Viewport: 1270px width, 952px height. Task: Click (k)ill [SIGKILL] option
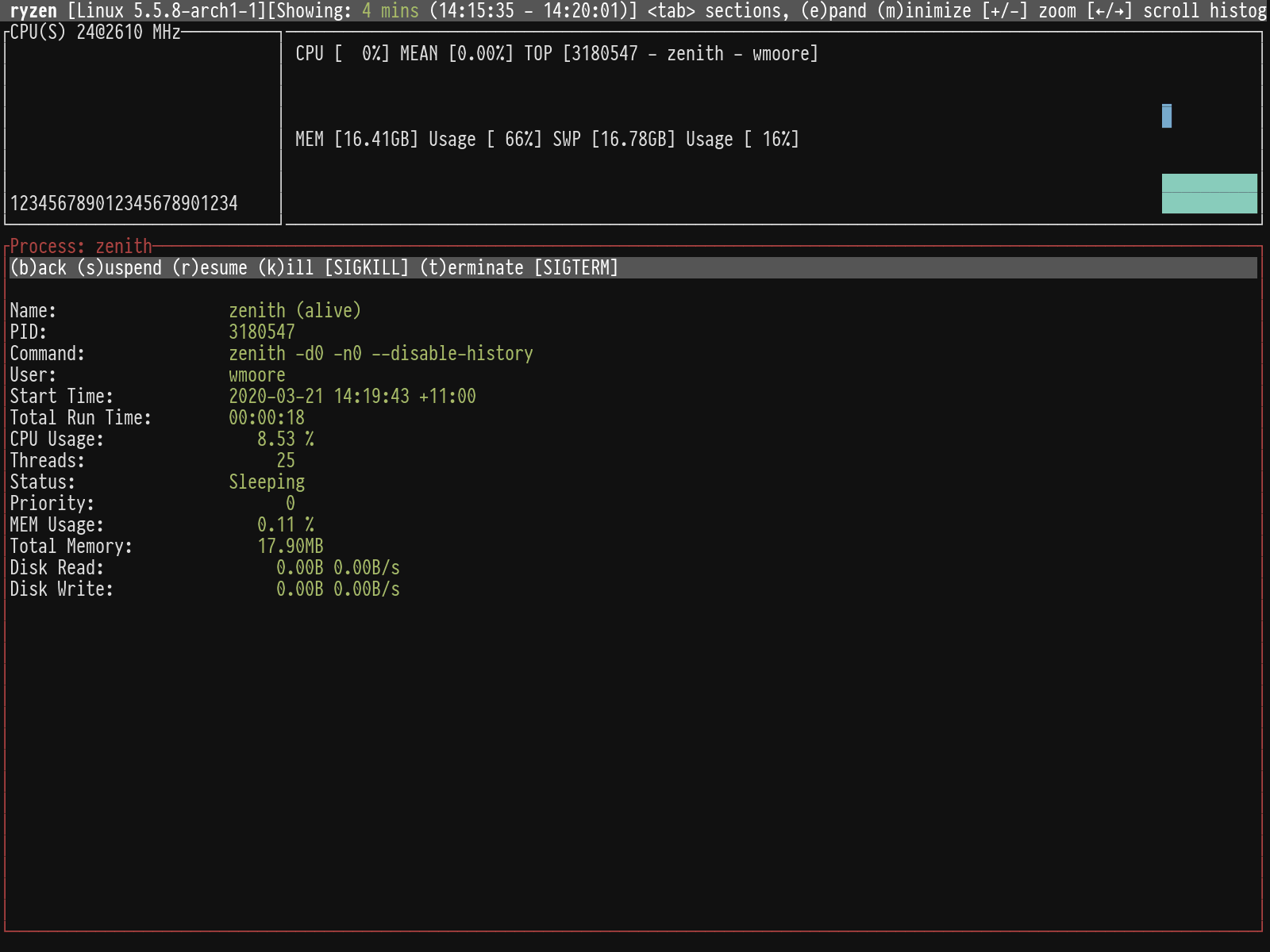click(333, 268)
